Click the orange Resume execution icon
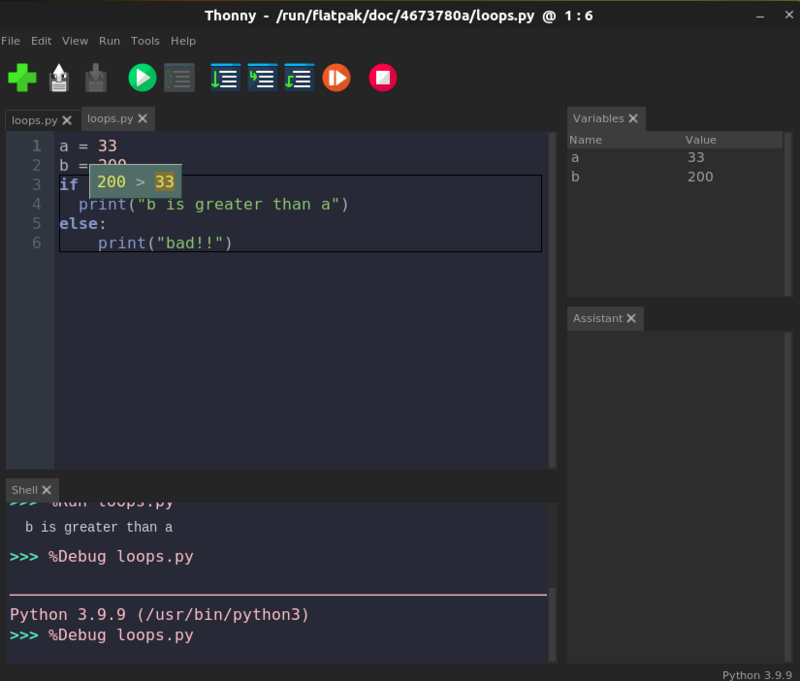The image size is (800, 681). 336,77
